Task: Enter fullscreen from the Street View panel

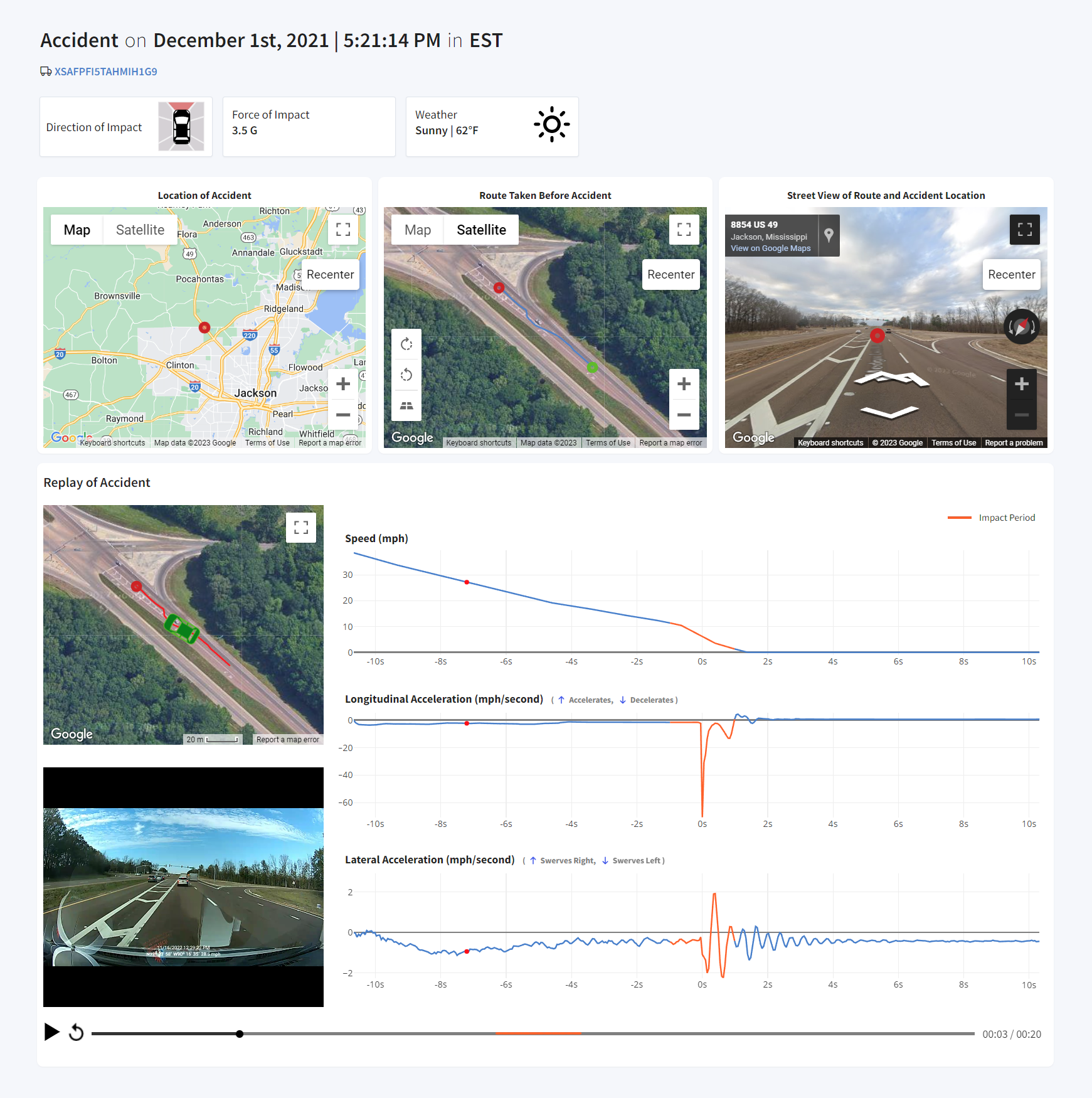Action: point(1025,230)
